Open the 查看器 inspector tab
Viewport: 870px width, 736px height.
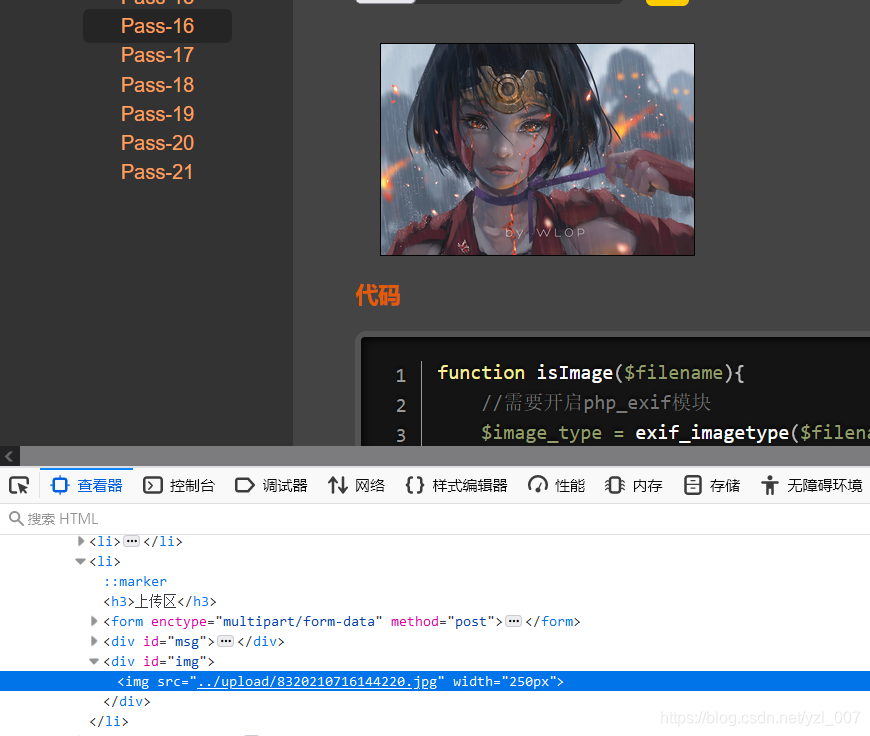pyautogui.click(x=86, y=486)
